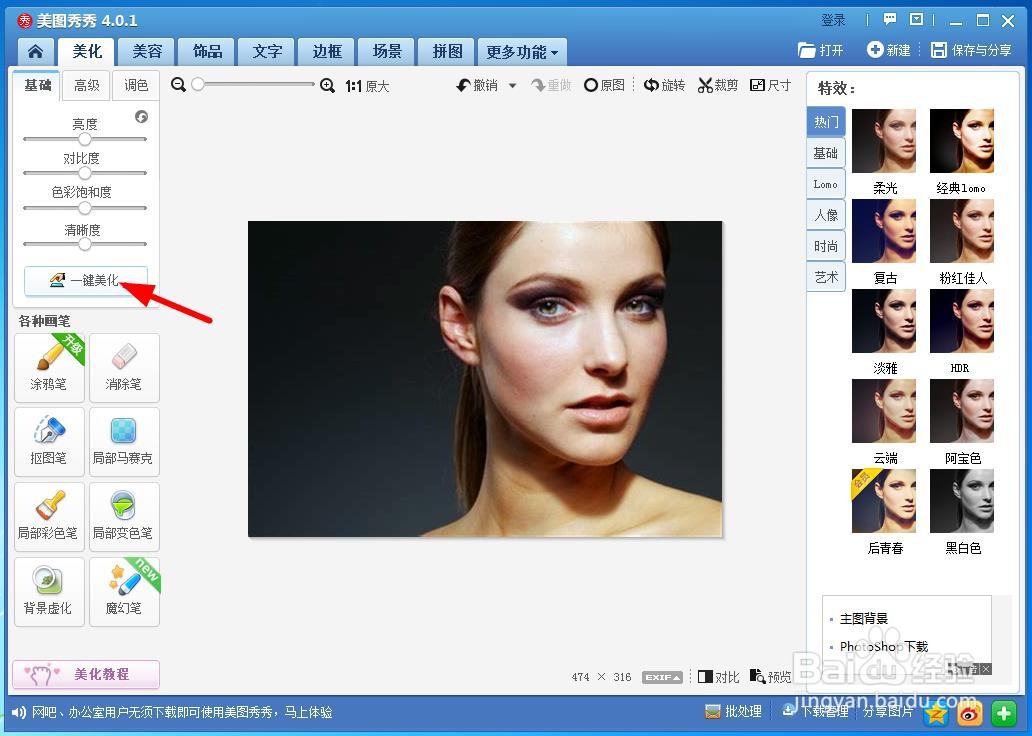Apply the HDR effect thumbnail
Screen dimensions: 1032x736
coord(962,321)
